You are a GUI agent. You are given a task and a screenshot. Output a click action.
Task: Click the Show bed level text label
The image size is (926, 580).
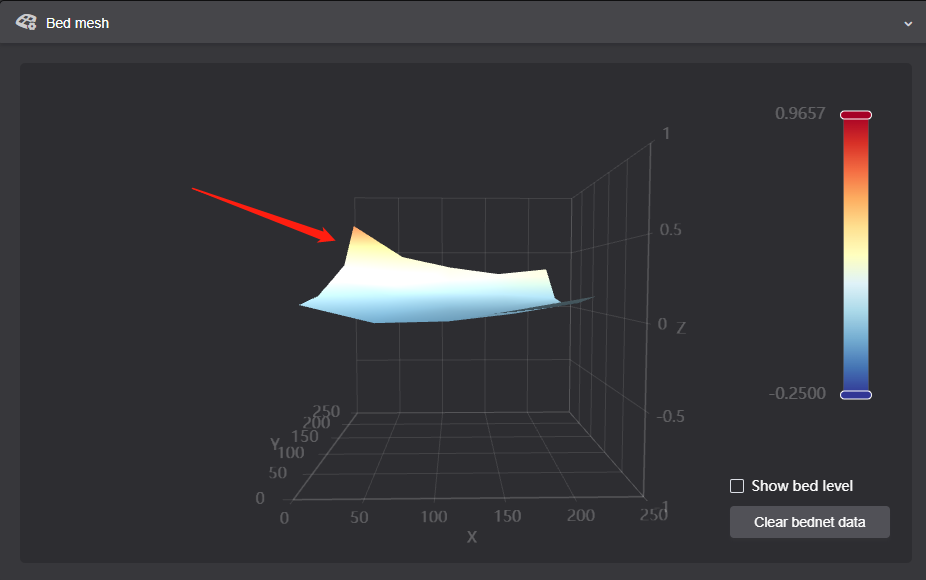(800, 485)
